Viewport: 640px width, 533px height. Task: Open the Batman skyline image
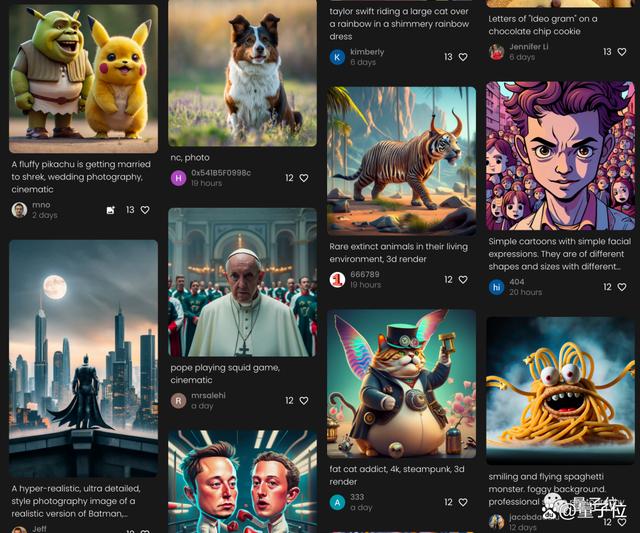pos(83,358)
